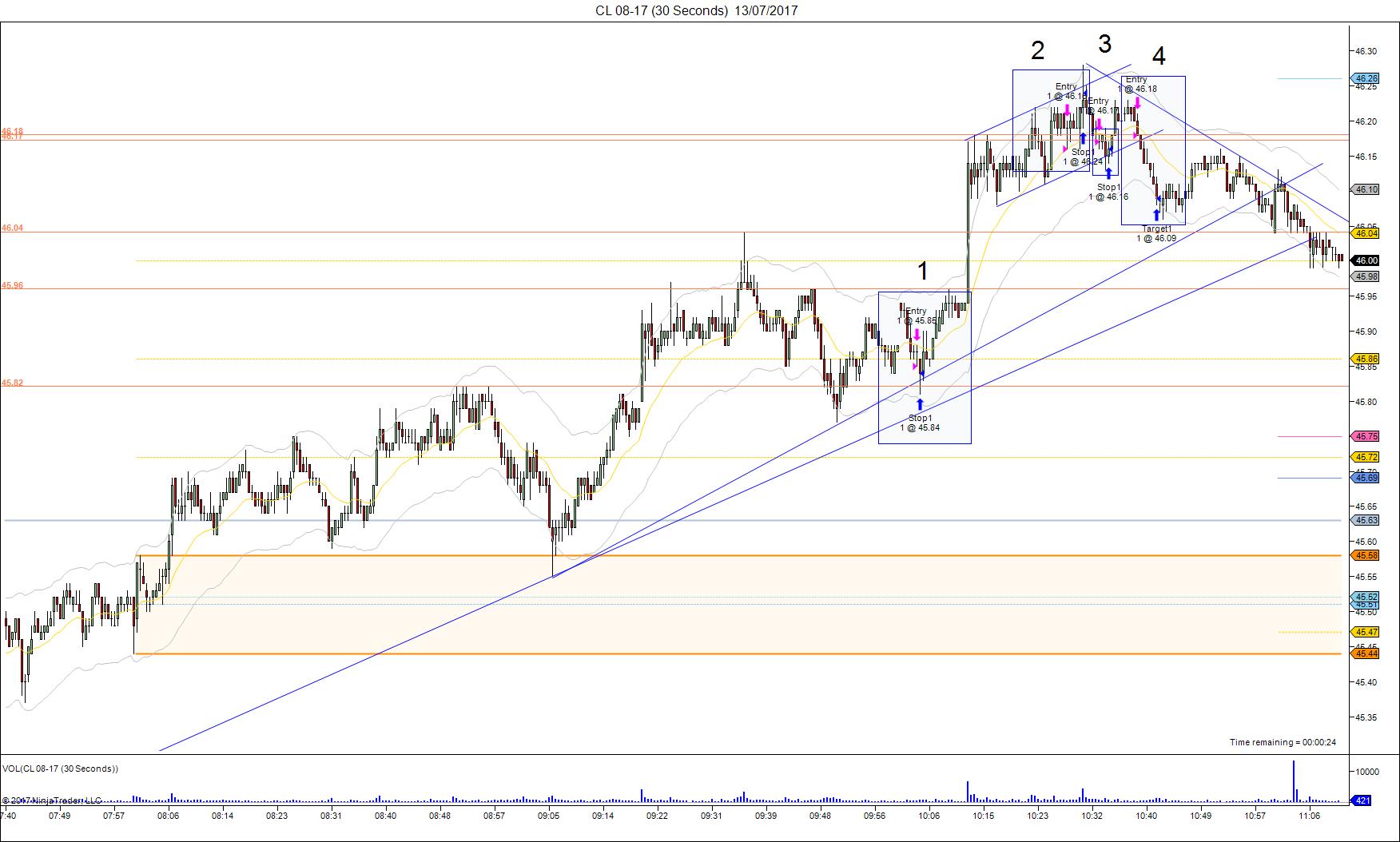Click the yellow 45.72 price marker
Screen dimensions: 1400x842
coord(1366,457)
